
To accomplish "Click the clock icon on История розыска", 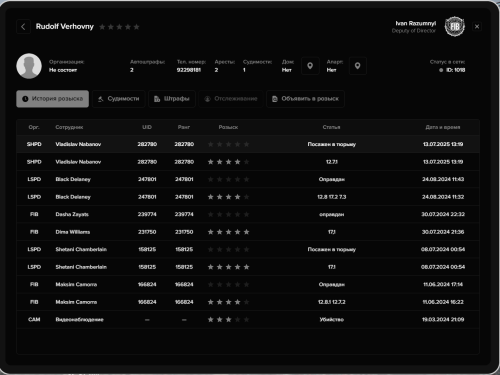I will click(x=25, y=99).
